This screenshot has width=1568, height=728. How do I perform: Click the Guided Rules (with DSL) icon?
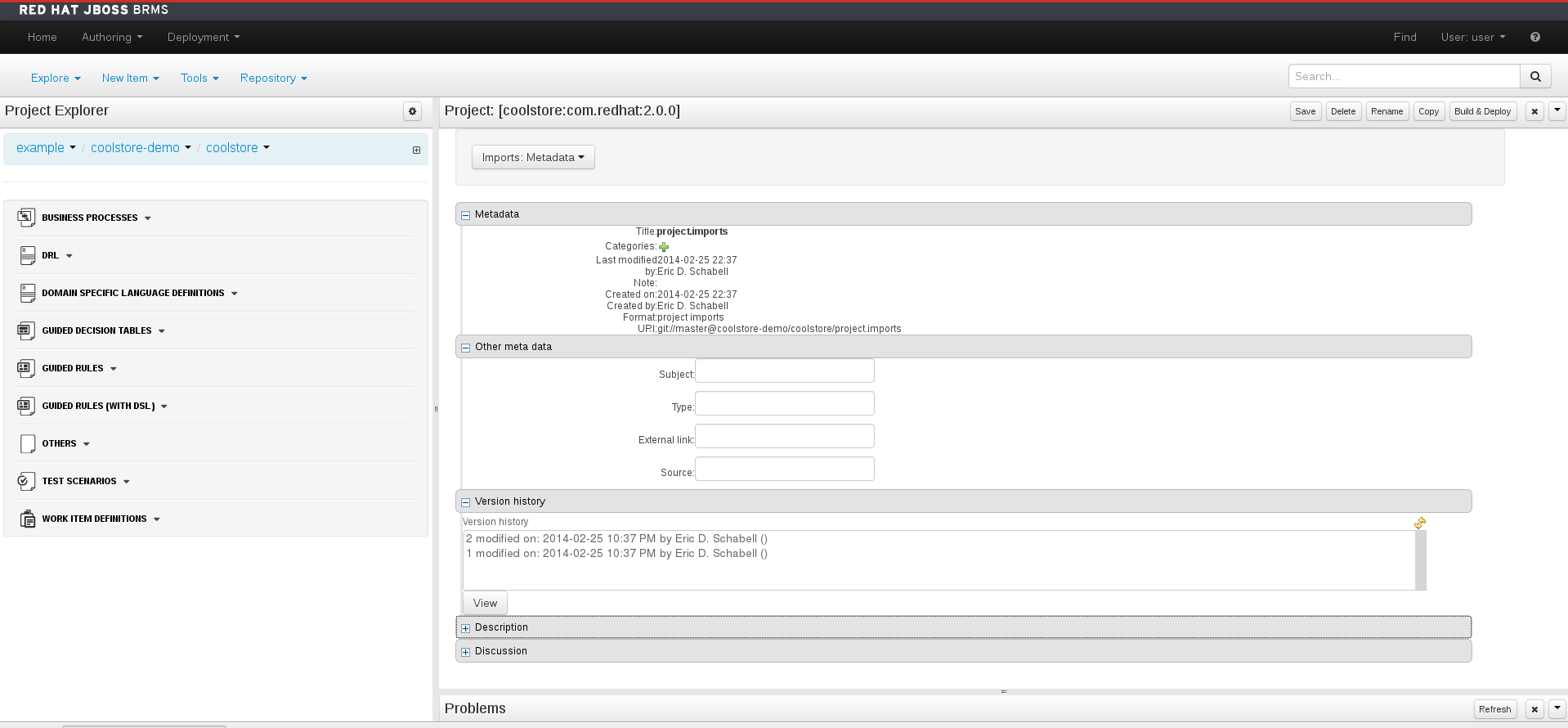click(26, 406)
